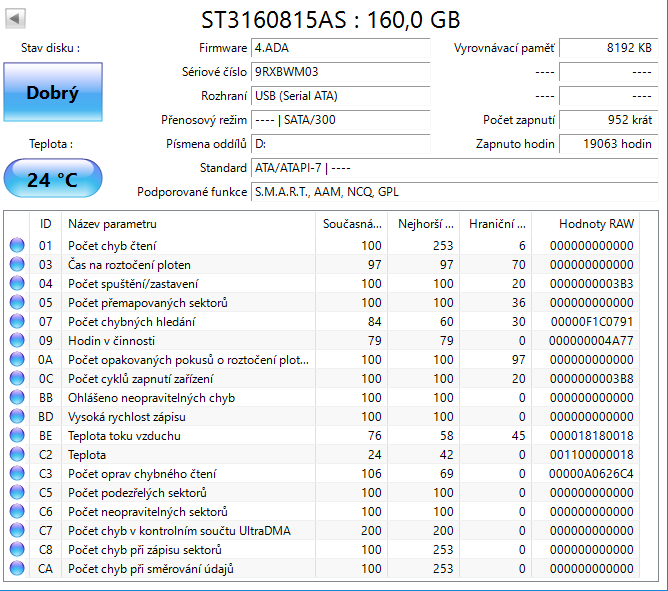Click the blue status icon for row 05
The image size is (668, 591).
click(x=17, y=303)
